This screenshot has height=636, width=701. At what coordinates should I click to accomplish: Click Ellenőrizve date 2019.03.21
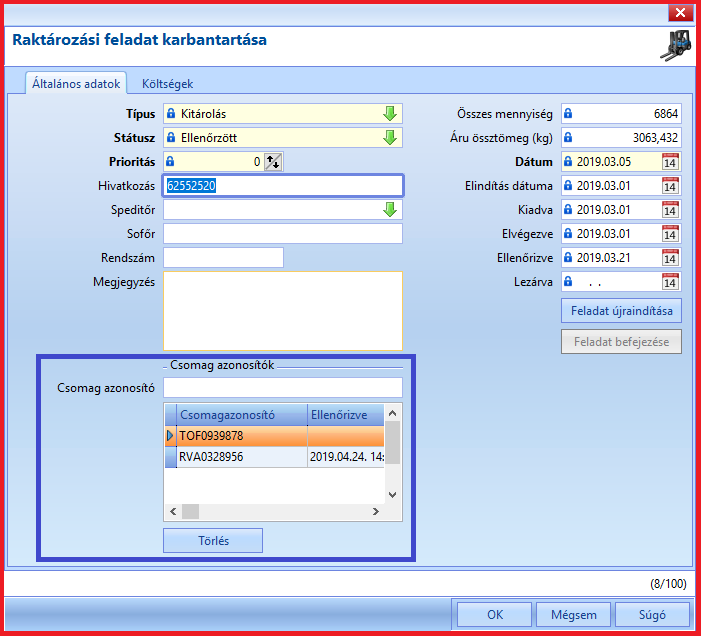604,258
